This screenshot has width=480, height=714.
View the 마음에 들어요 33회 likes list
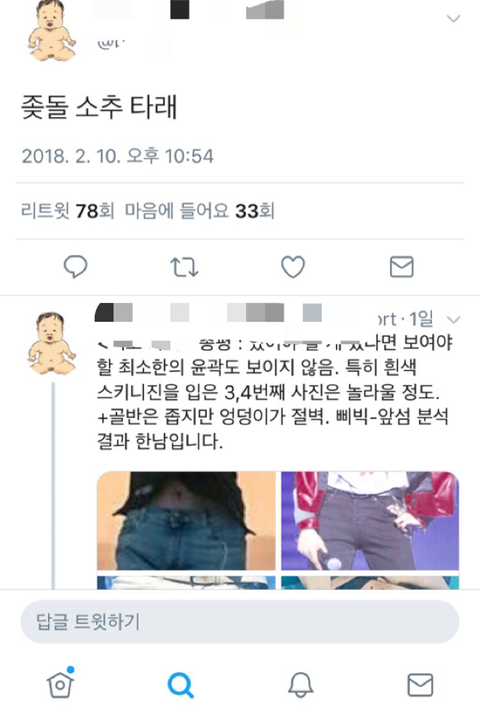coord(199,211)
